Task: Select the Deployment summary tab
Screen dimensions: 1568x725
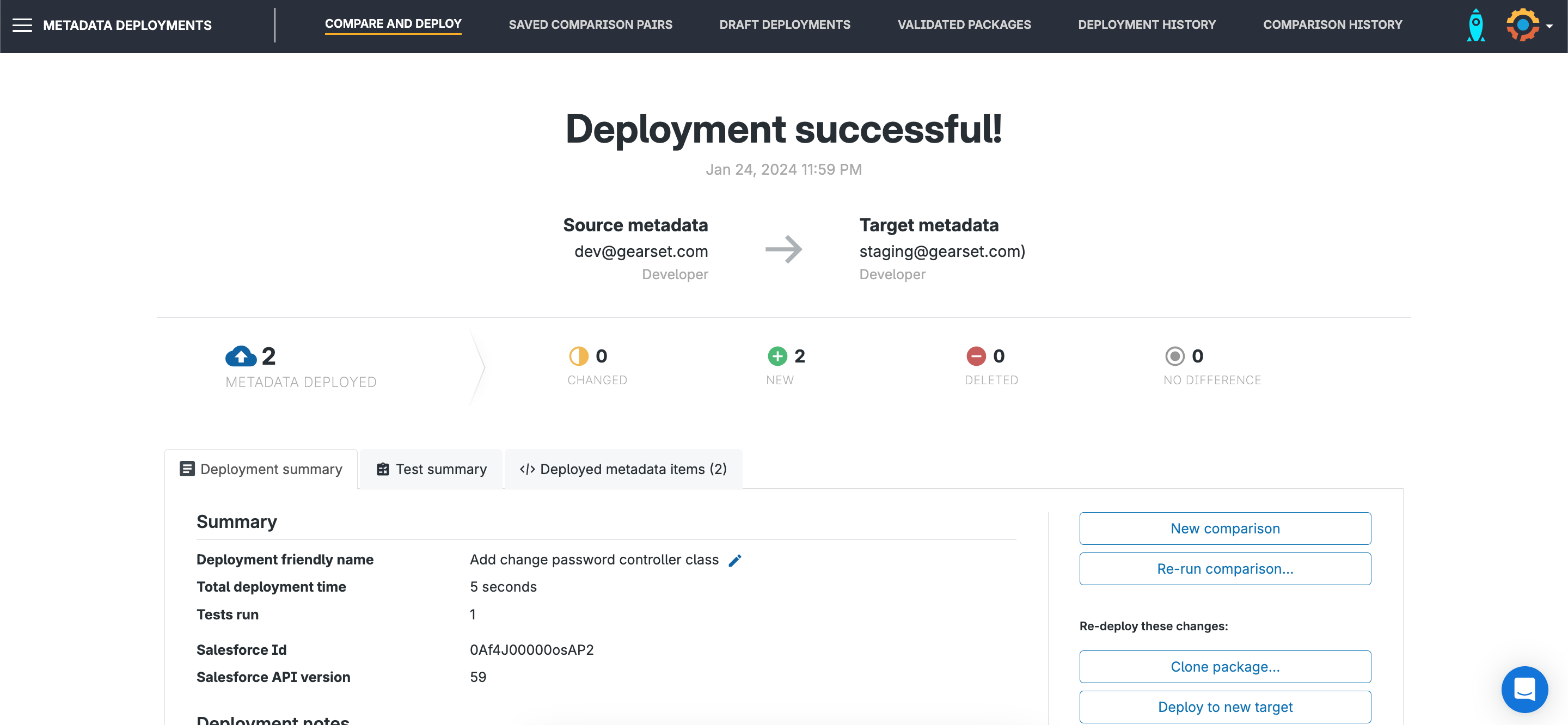Action: (x=261, y=469)
